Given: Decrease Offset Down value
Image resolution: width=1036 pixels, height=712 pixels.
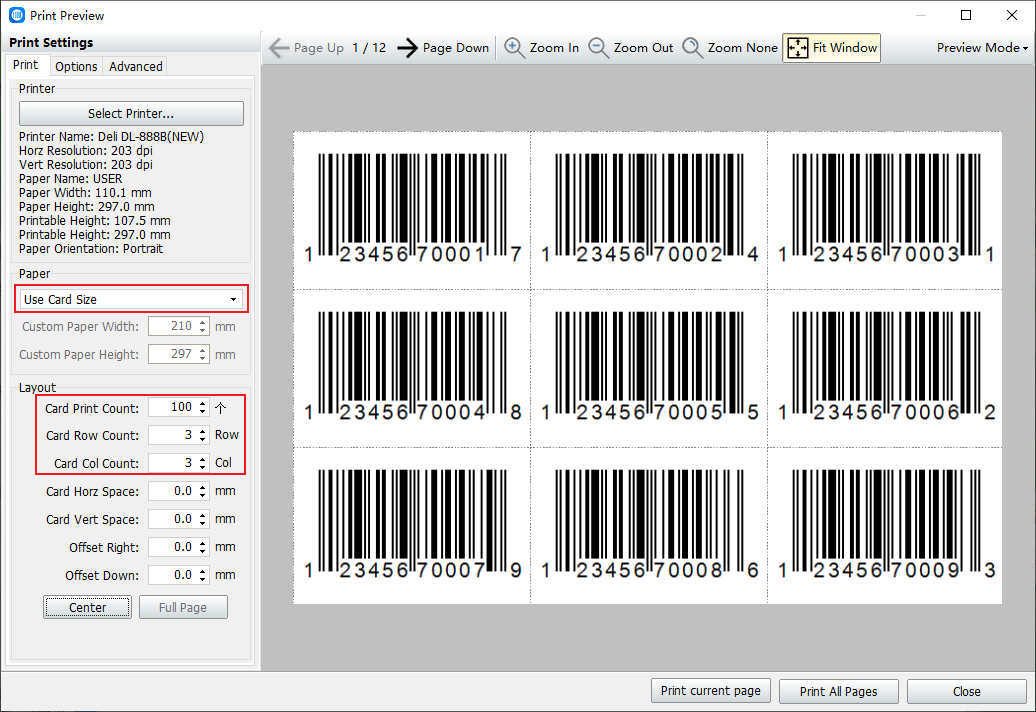Looking at the screenshot, I should click(x=203, y=580).
